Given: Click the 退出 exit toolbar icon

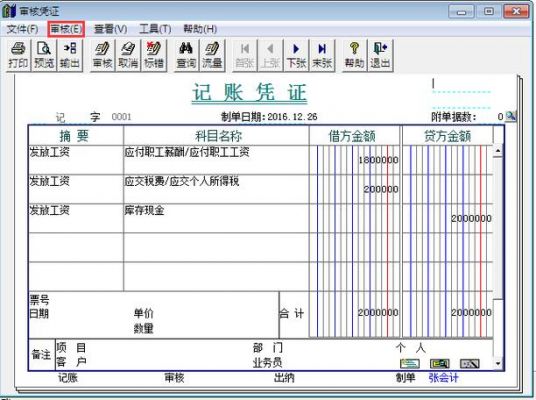Looking at the screenshot, I should point(380,55).
